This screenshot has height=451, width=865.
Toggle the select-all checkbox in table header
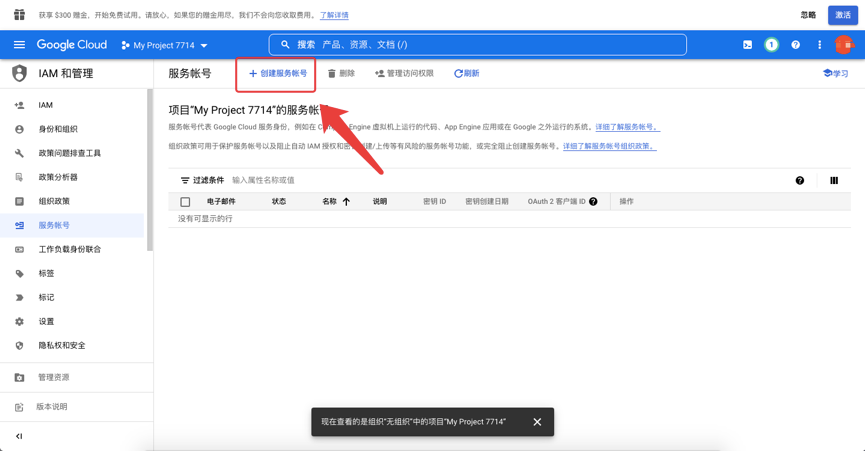click(x=185, y=202)
